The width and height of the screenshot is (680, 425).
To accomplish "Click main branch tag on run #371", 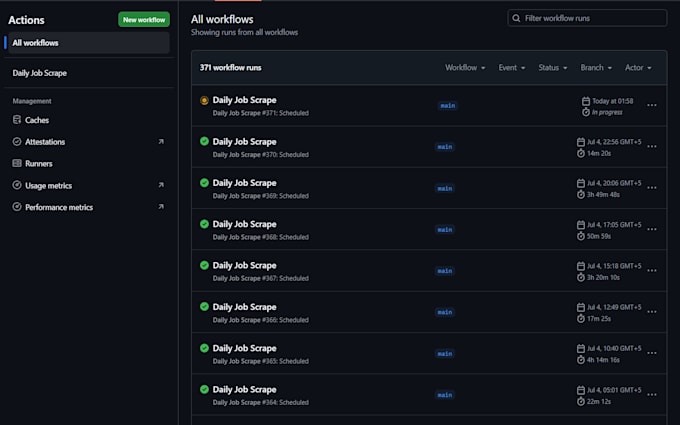I will coord(448,105).
